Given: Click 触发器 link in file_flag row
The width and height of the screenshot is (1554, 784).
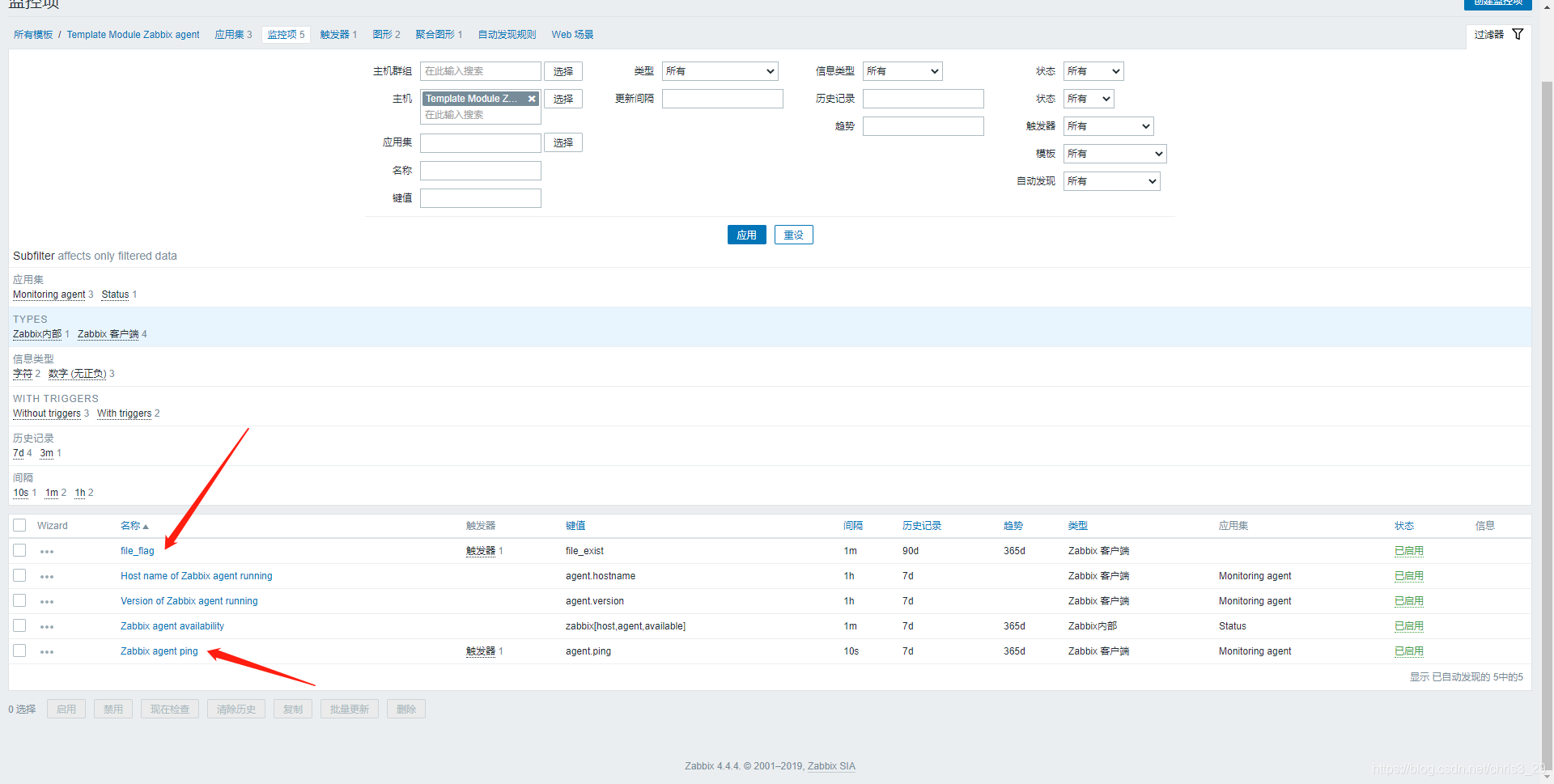Looking at the screenshot, I should click(x=480, y=551).
